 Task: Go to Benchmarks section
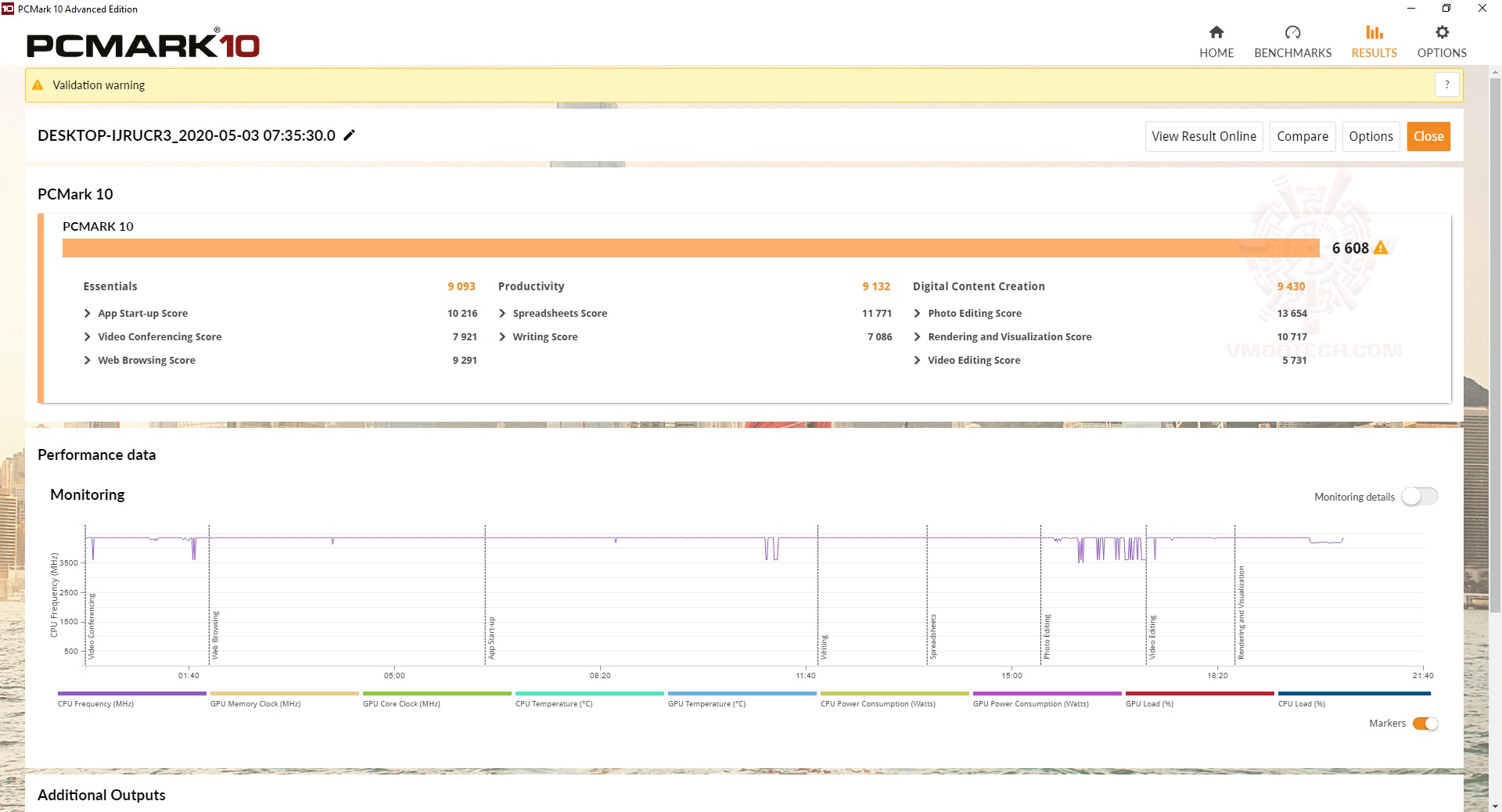pos(1292,42)
